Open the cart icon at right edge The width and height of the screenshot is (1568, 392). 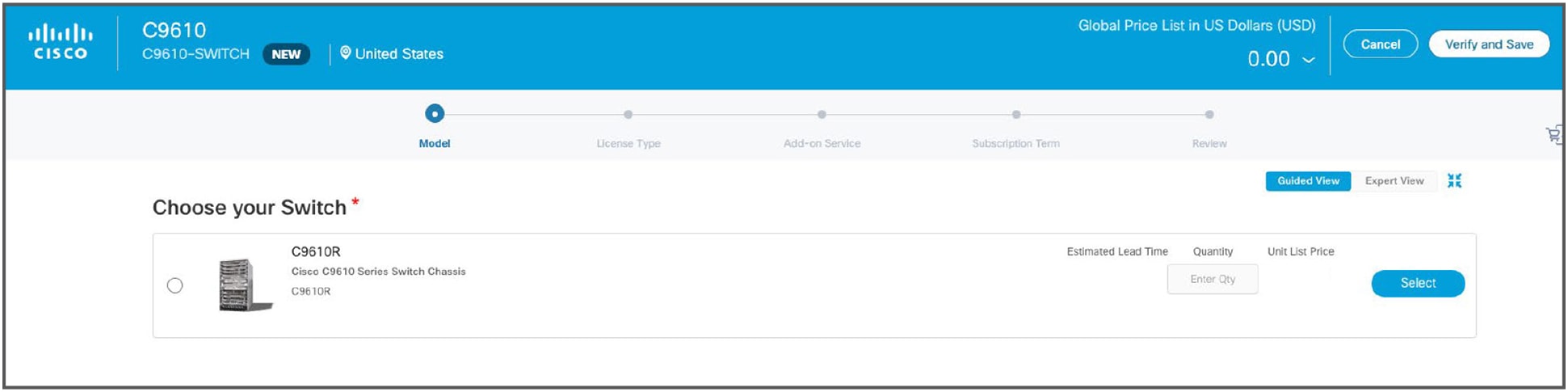point(1554,134)
